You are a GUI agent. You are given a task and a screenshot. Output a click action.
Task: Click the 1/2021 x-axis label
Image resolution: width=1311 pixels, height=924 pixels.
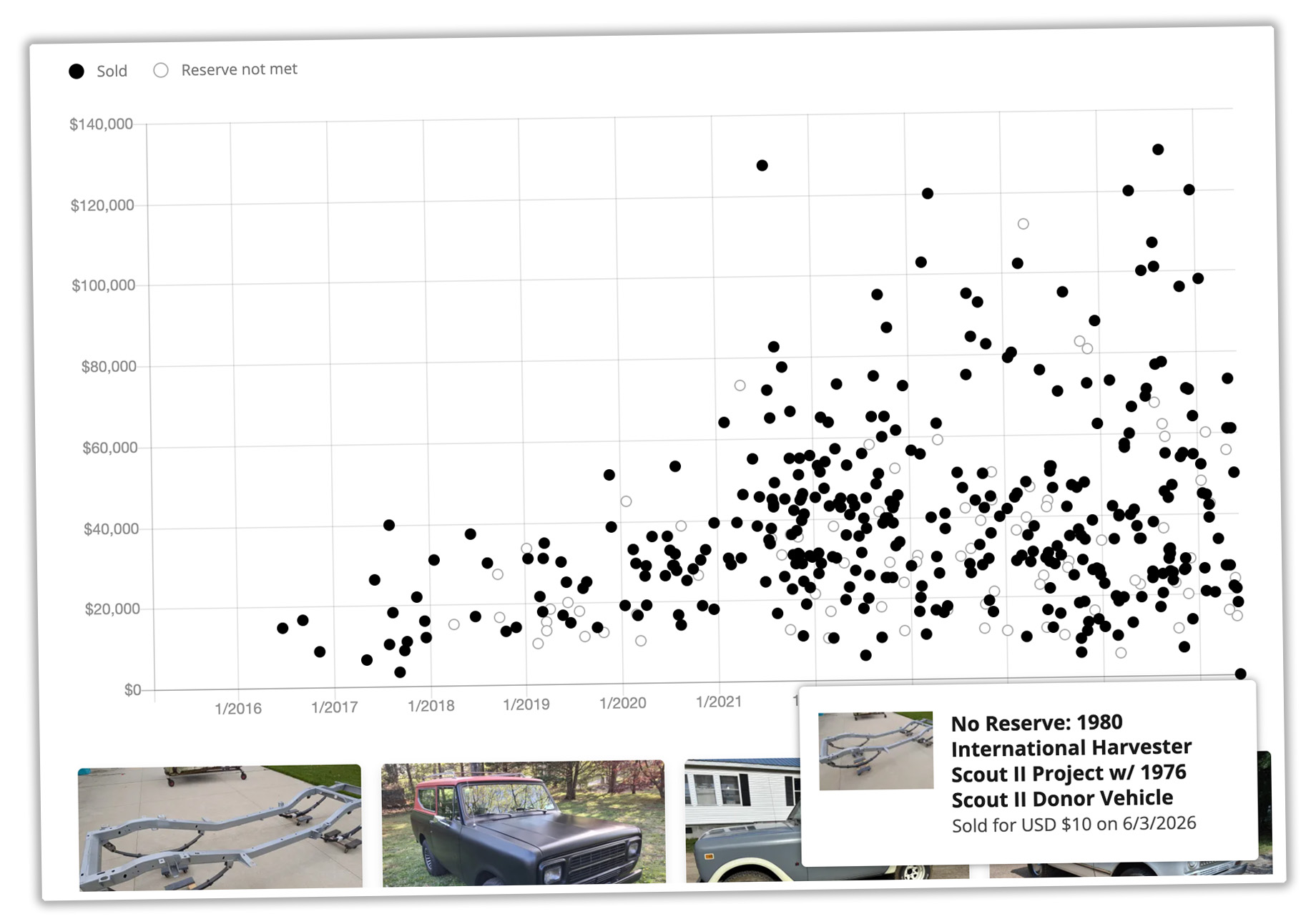click(x=719, y=702)
